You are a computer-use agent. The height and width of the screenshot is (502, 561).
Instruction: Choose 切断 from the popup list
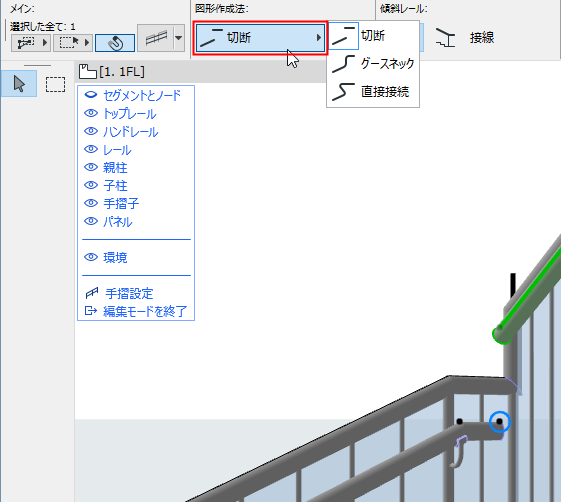click(x=373, y=35)
